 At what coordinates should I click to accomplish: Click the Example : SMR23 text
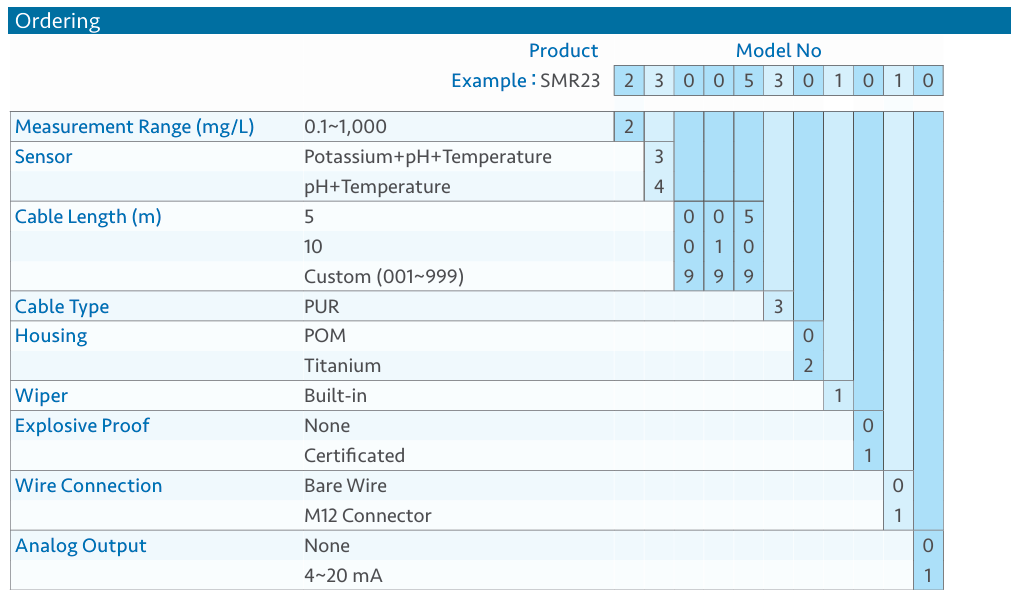[x=525, y=81]
